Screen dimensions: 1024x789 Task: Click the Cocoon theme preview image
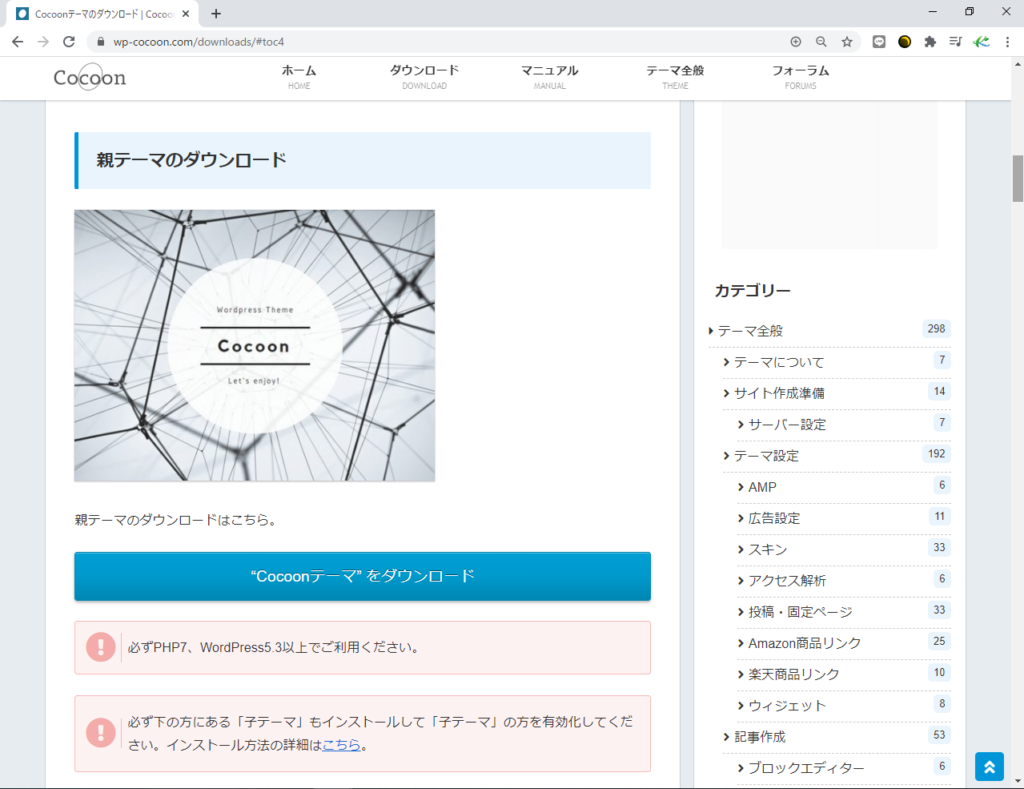[x=255, y=346]
